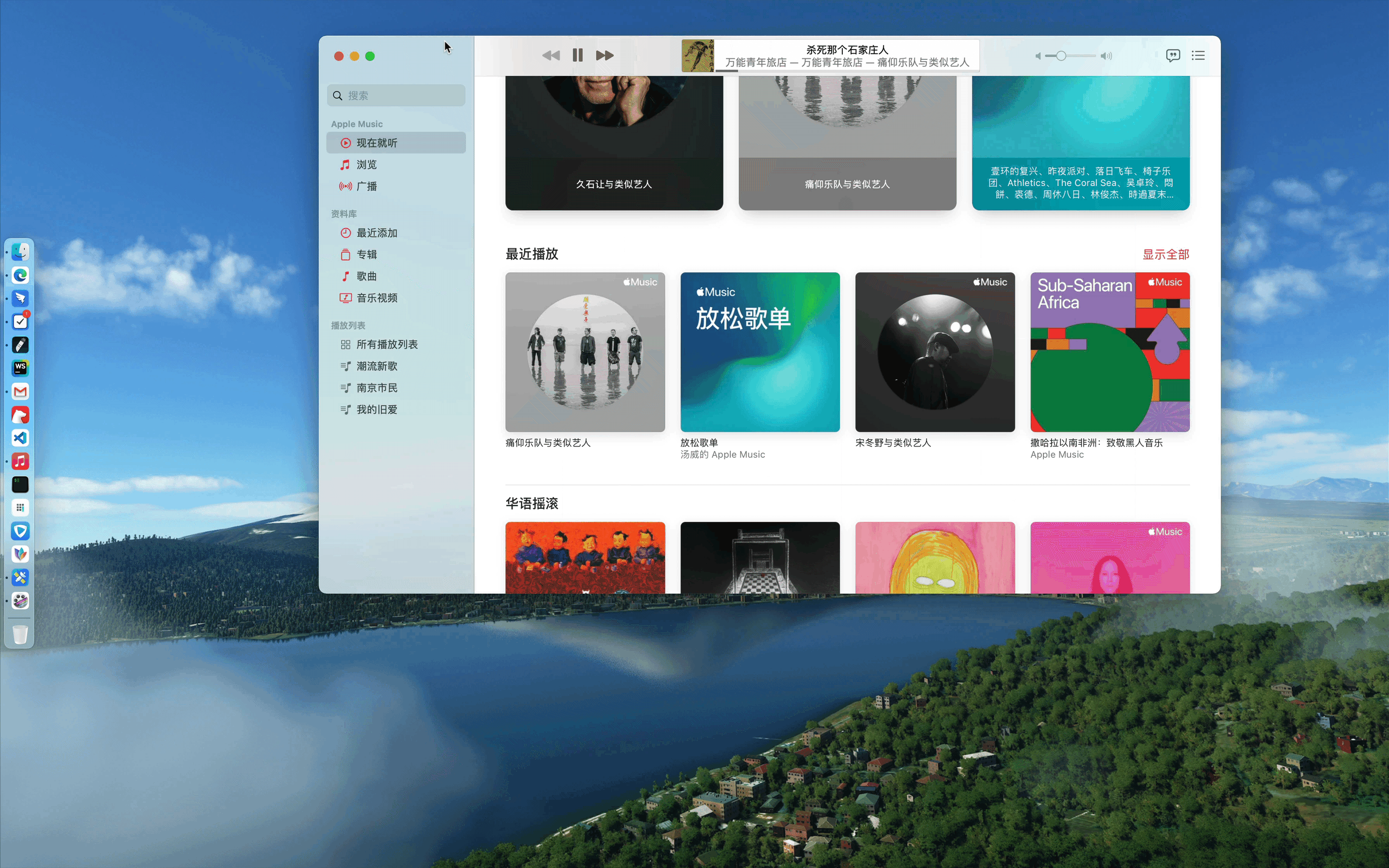Screen dimensions: 1389x868
Task: Pause the currently playing song
Action: point(577,56)
